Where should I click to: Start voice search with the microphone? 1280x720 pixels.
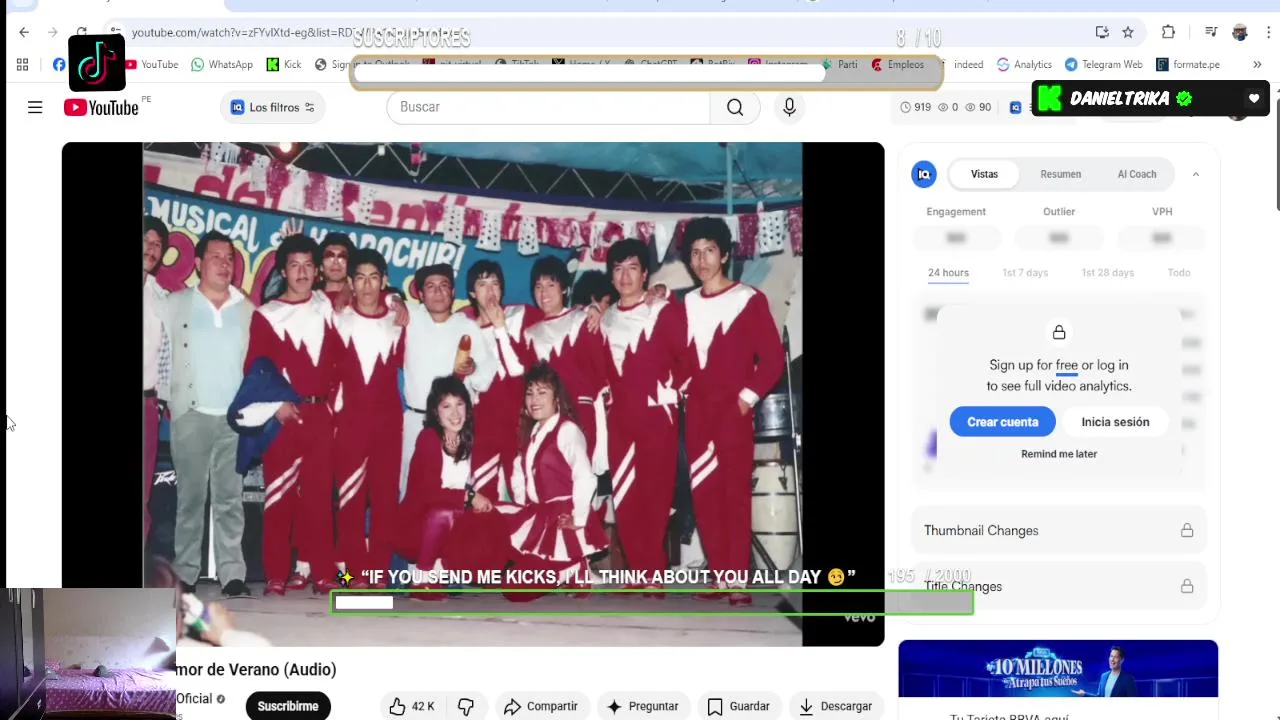point(789,107)
